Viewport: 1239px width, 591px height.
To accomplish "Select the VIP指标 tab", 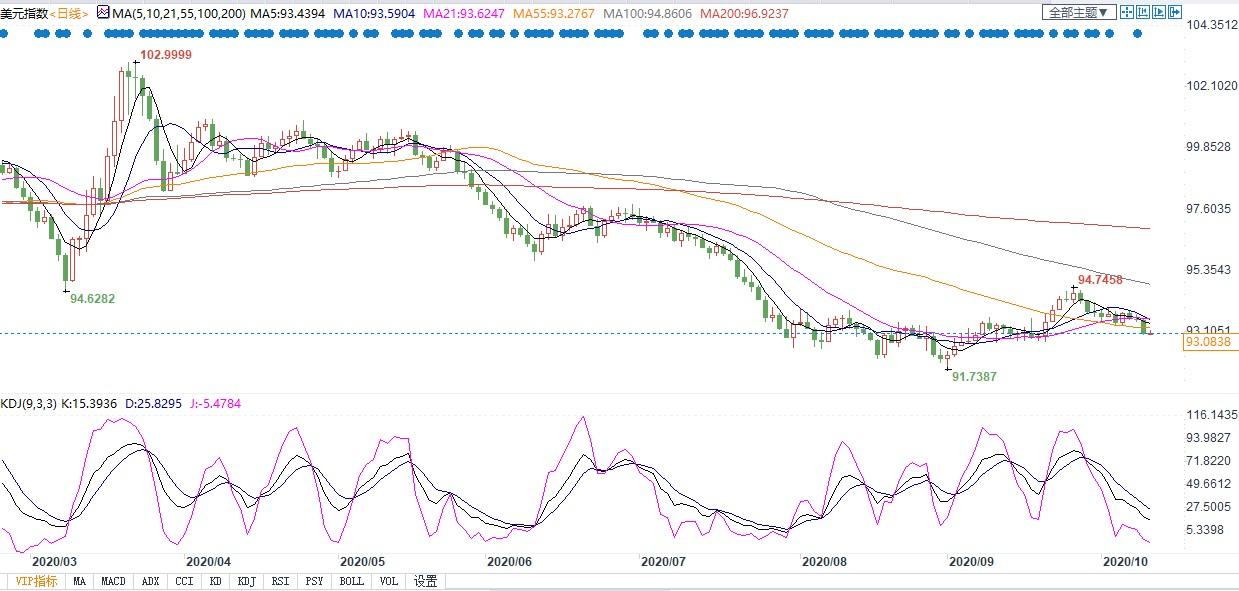I will point(35,581).
